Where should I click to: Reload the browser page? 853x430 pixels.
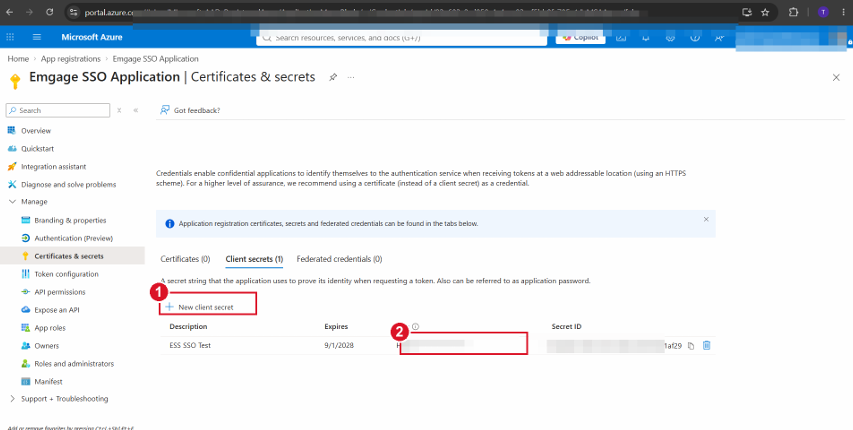click(50, 12)
